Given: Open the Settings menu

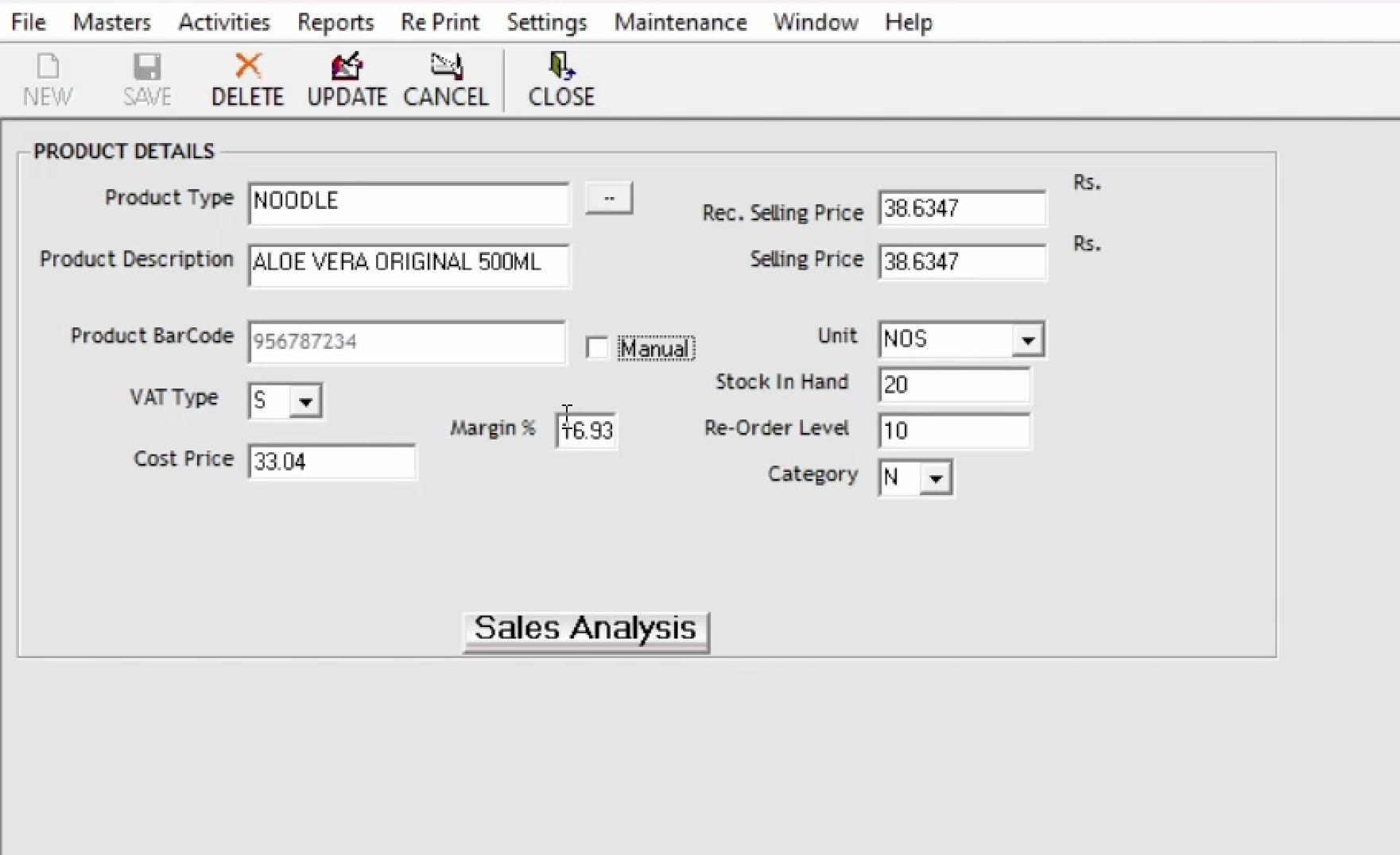Looking at the screenshot, I should [x=547, y=22].
